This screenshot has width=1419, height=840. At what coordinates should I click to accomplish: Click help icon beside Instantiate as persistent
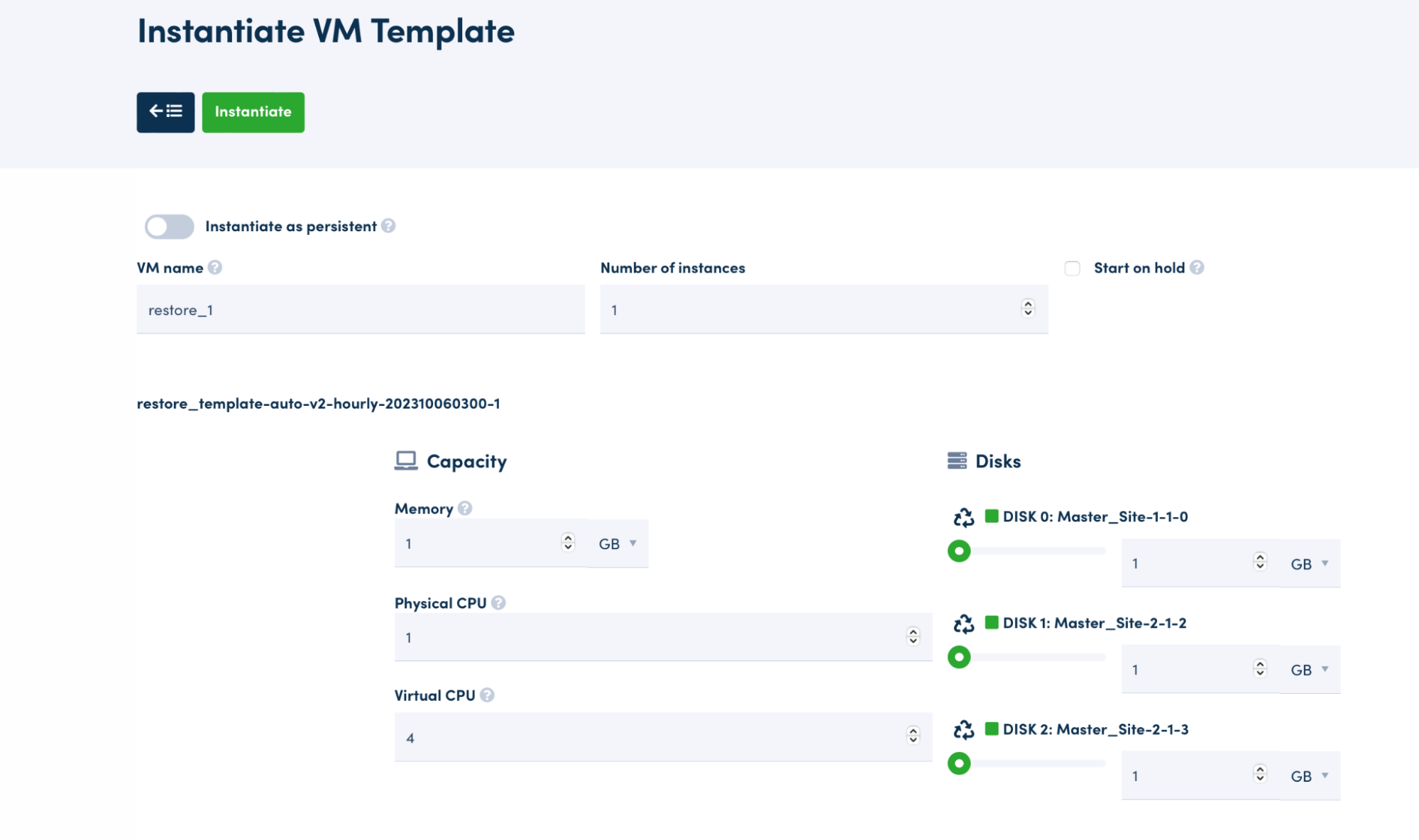click(388, 226)
